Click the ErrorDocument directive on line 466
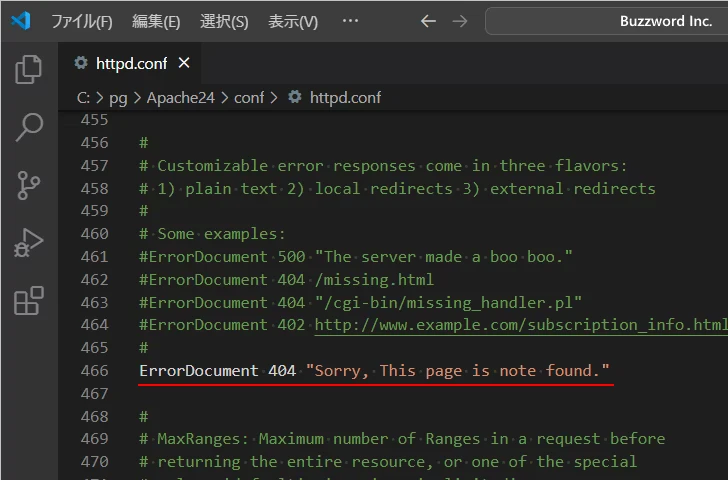The width and height of the screenshot is (728, 480). pyautogui.click(x=199, y=370)
